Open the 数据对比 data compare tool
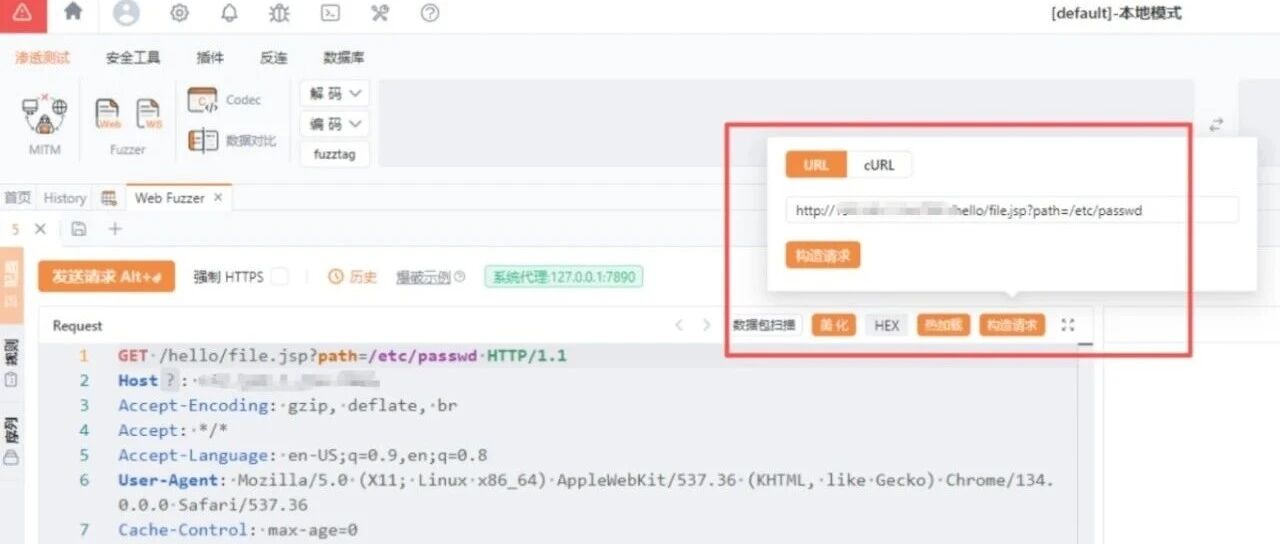This screenshot has width=1280, height=544. click(232, 141)
